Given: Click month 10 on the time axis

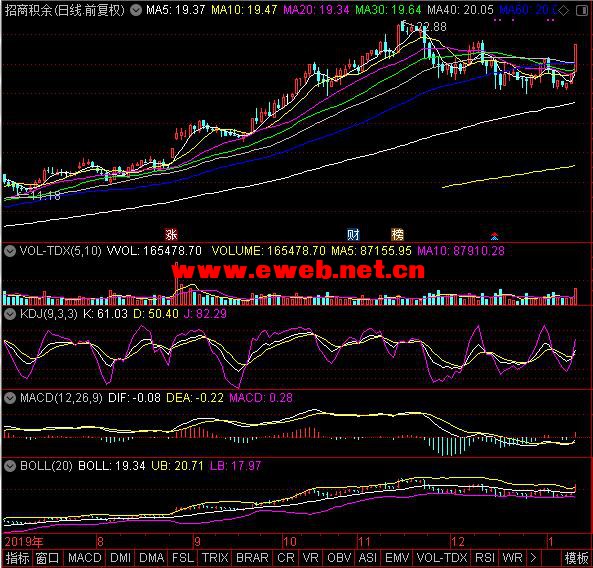Looking at the screenshot, I should pos(290,542).
